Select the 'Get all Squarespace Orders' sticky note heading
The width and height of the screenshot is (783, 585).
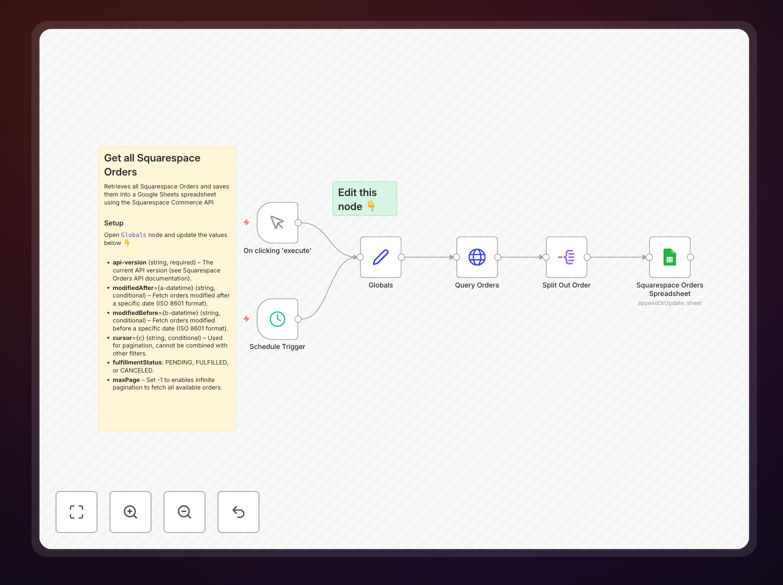pos(152,165)
